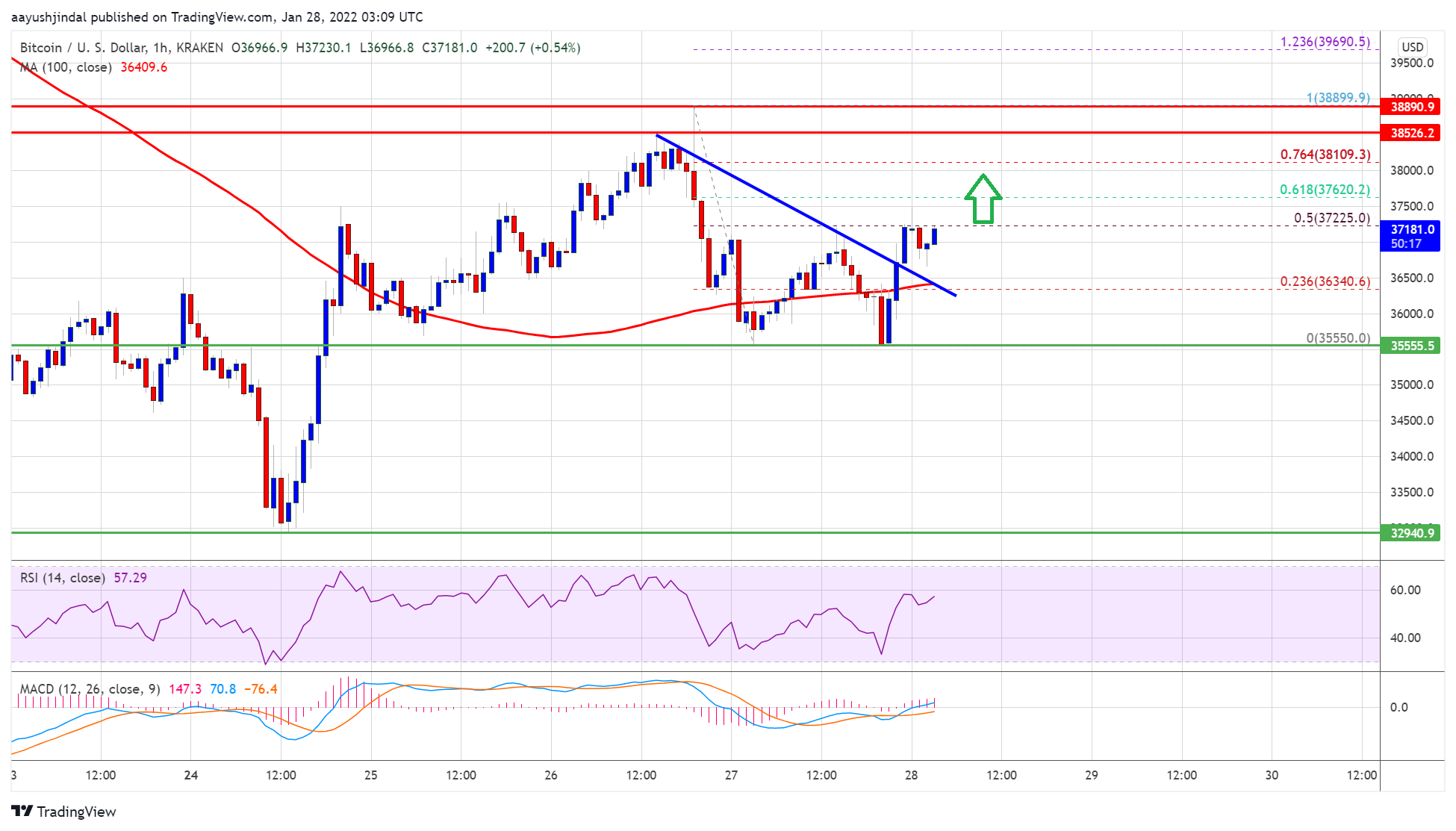
Task: Click the green up arrow annotation
Action: 983,199
